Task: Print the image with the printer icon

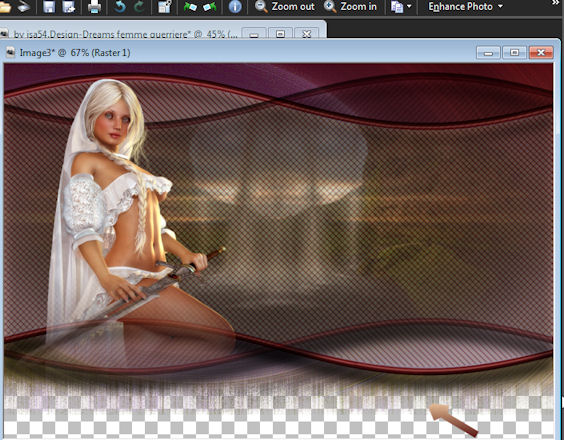Action: pyautogui.click(x=94, y=6)
